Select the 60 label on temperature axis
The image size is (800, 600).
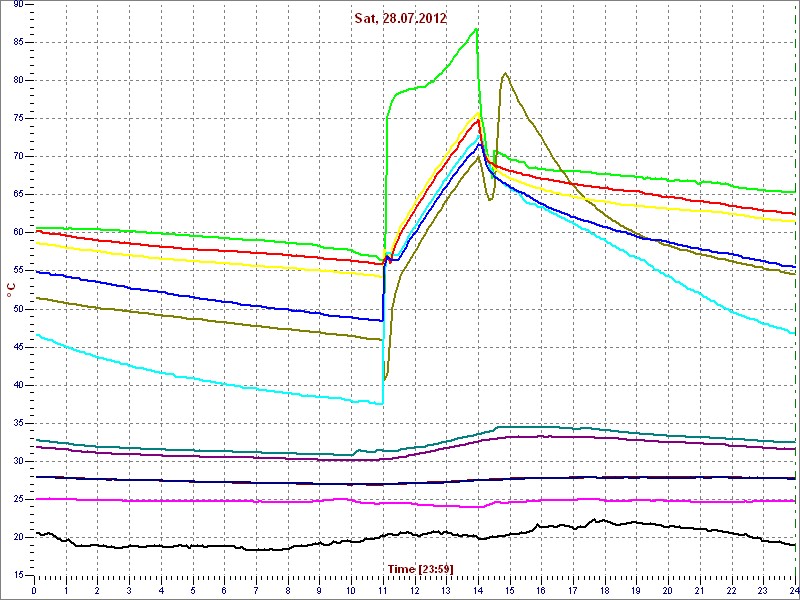18,233
